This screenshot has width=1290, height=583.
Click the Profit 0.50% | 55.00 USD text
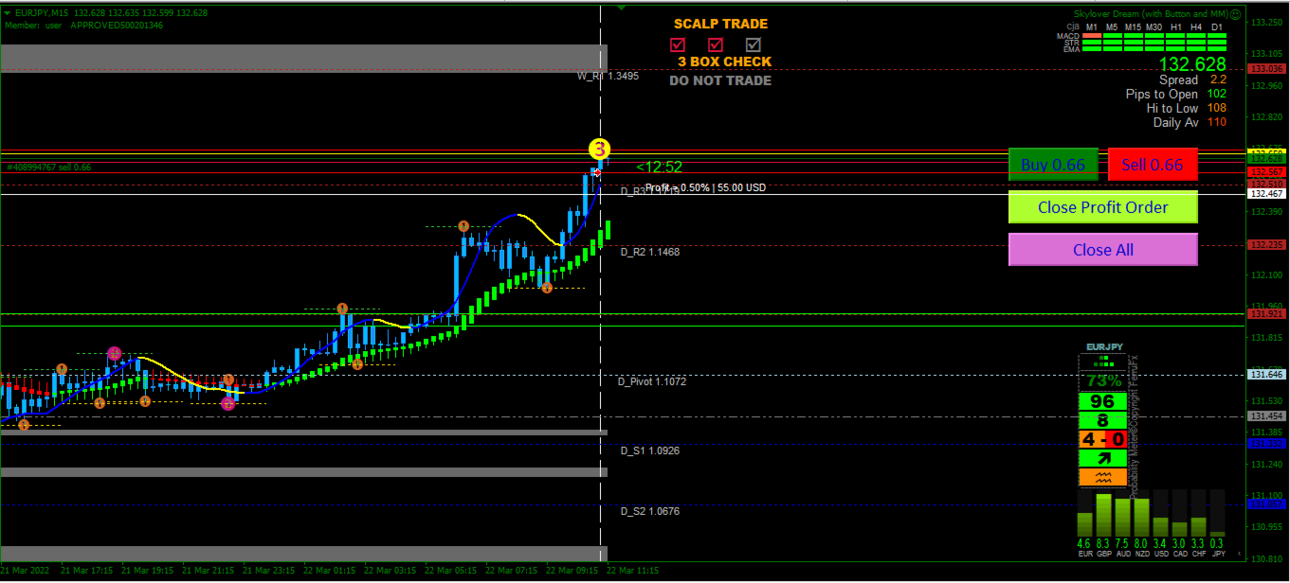706,188
